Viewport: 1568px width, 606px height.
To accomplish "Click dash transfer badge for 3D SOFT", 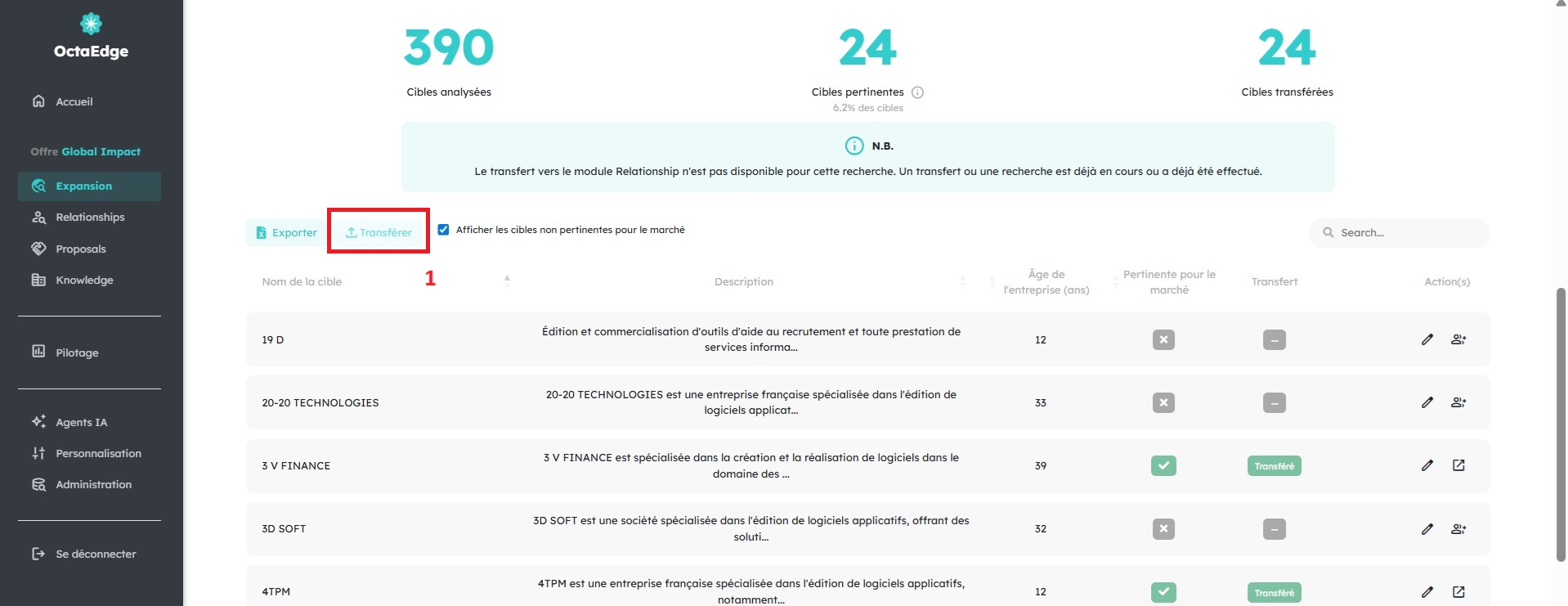I will (x=1274, y=528).
